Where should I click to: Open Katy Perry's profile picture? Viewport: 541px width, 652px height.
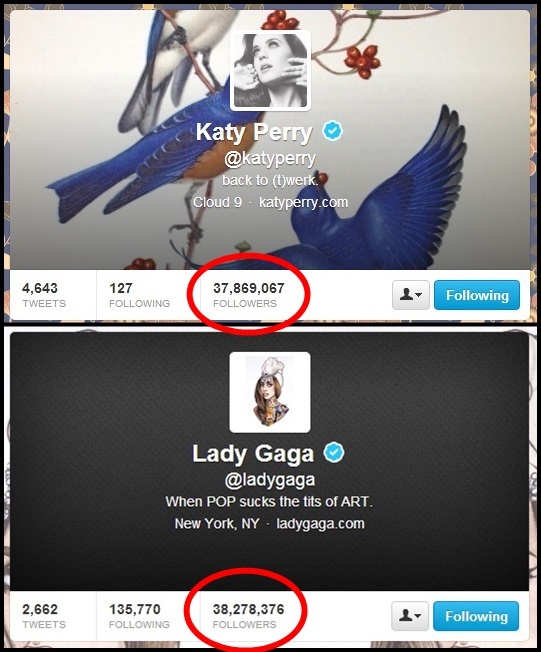270,70
